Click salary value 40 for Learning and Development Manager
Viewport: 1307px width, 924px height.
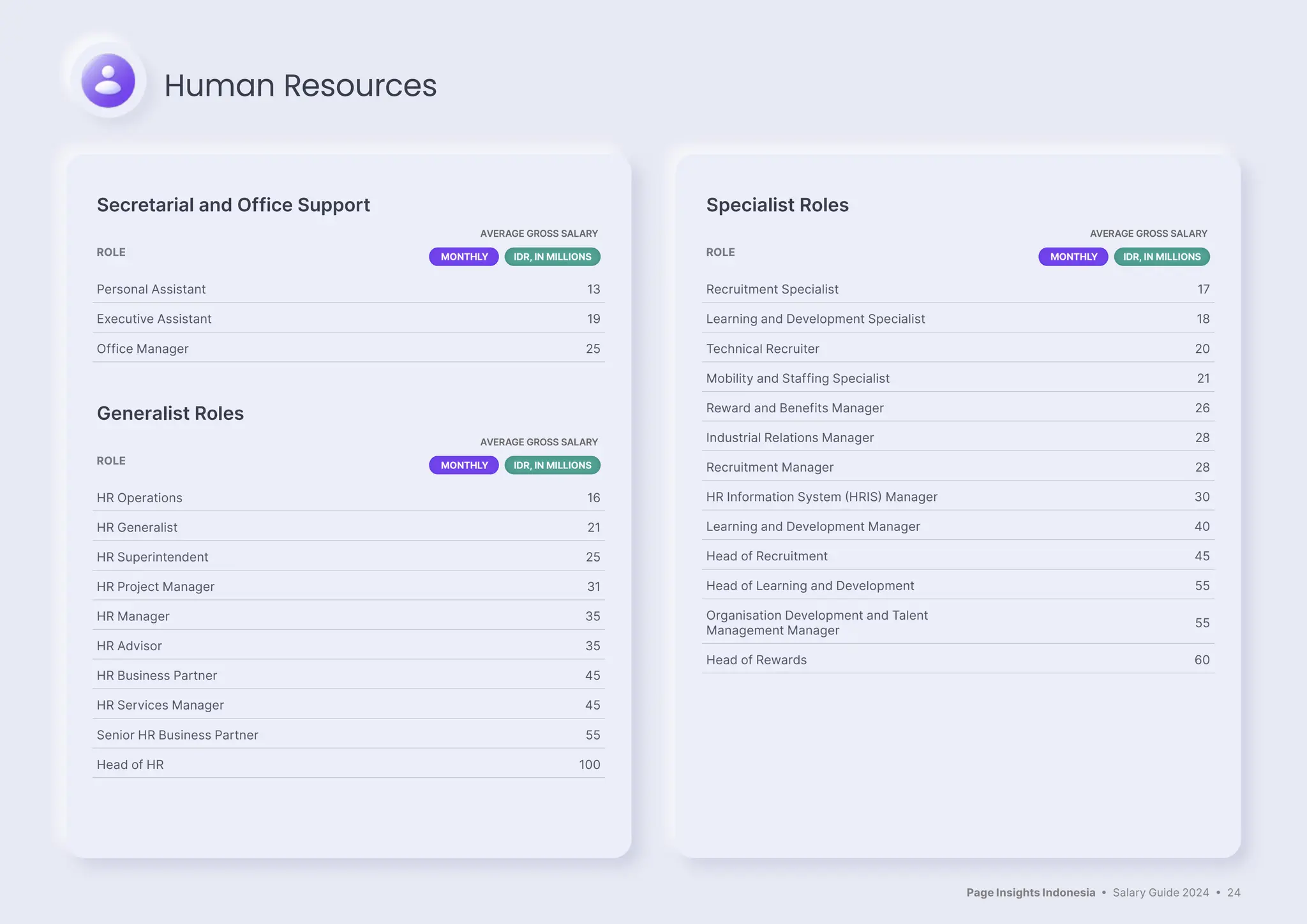[1202, 526]
